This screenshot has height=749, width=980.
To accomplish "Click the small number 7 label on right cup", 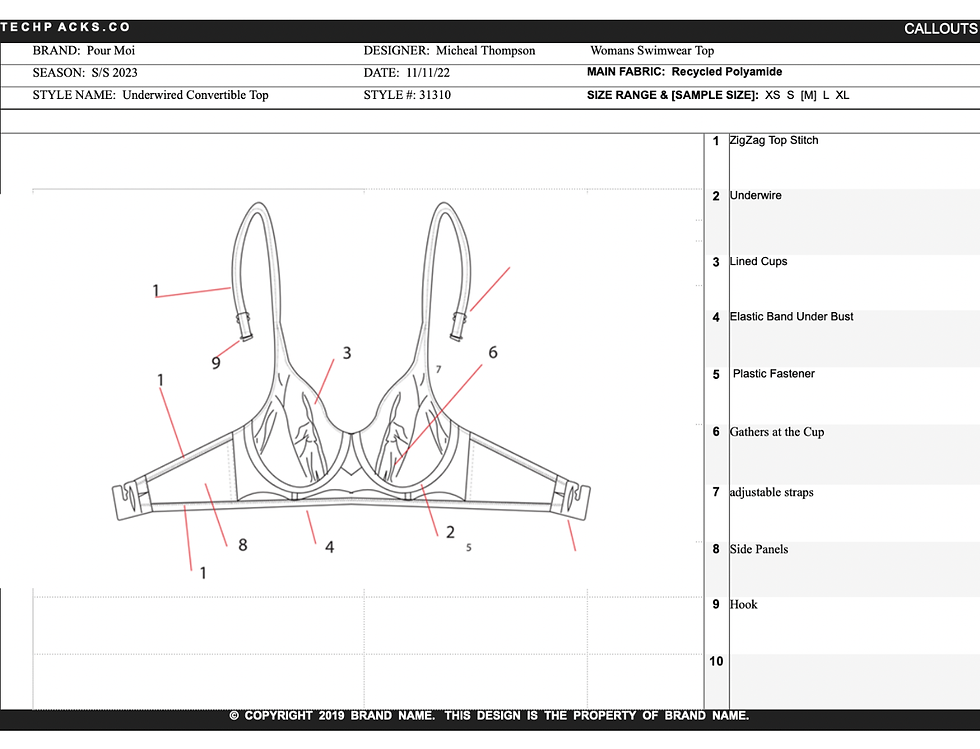I will pyautogui.click(x=439, y=369).
